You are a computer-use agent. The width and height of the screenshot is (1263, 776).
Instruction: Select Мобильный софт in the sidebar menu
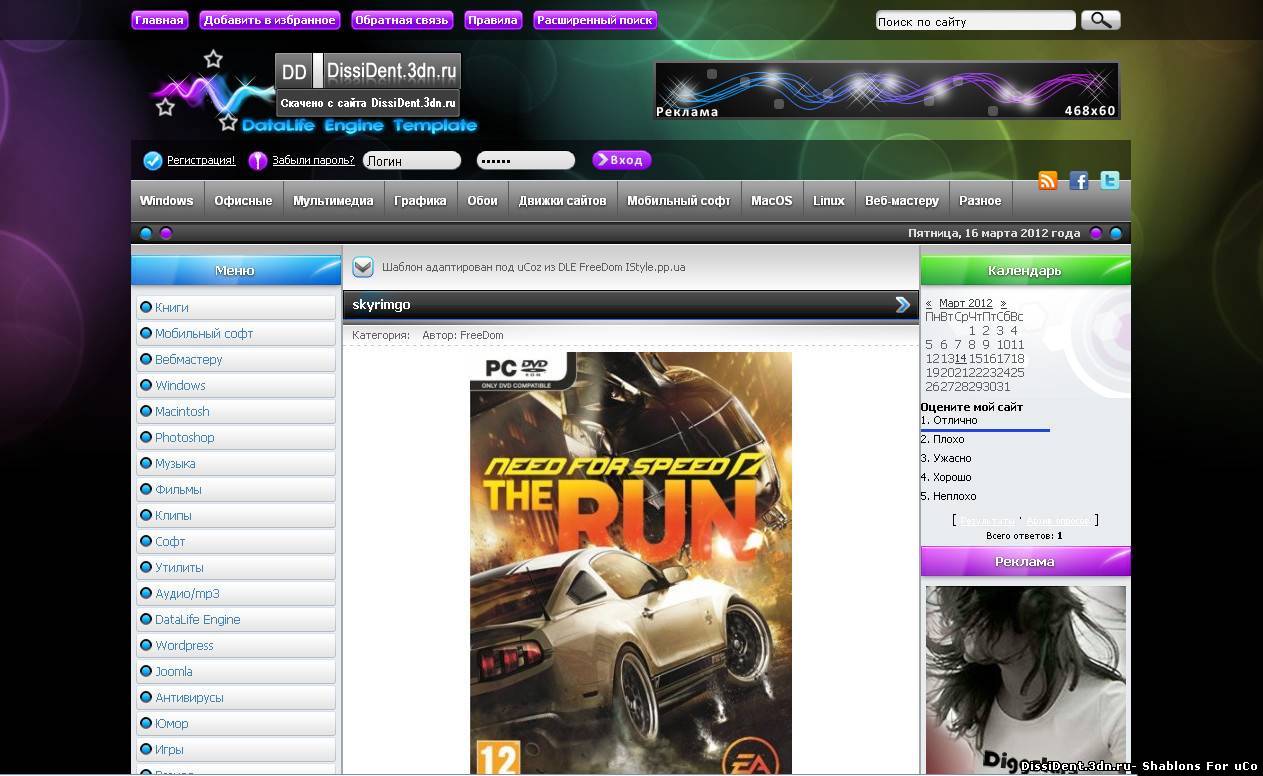(236, 333)
